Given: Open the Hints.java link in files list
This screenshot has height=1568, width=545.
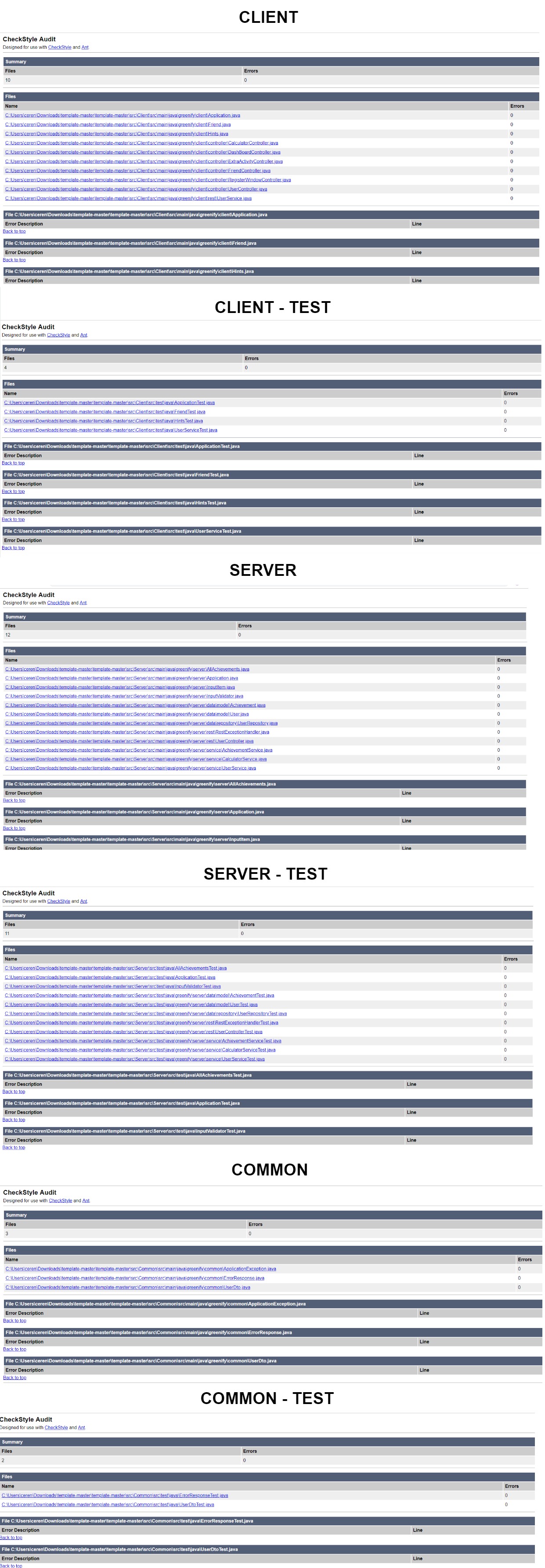Looking at the screenshot, I should pyautogui.click(x=116, y=134).
